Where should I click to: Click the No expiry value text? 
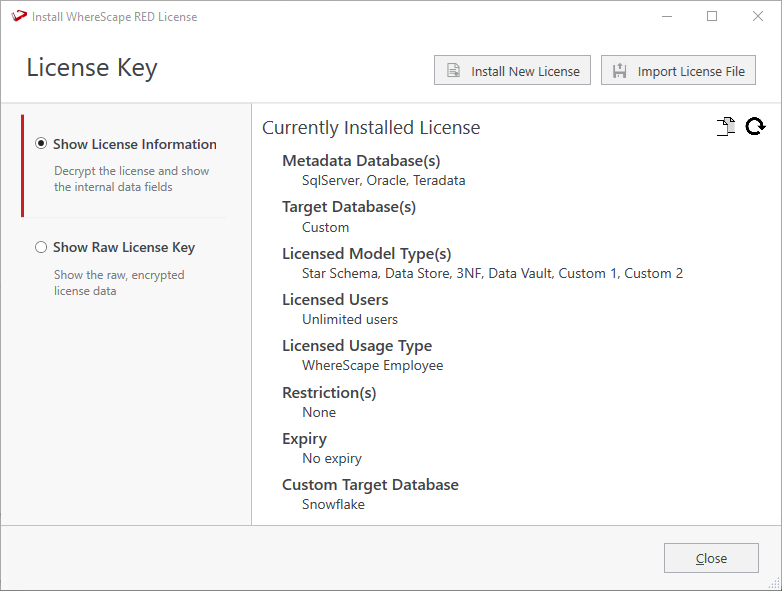(x=332, y=458)
